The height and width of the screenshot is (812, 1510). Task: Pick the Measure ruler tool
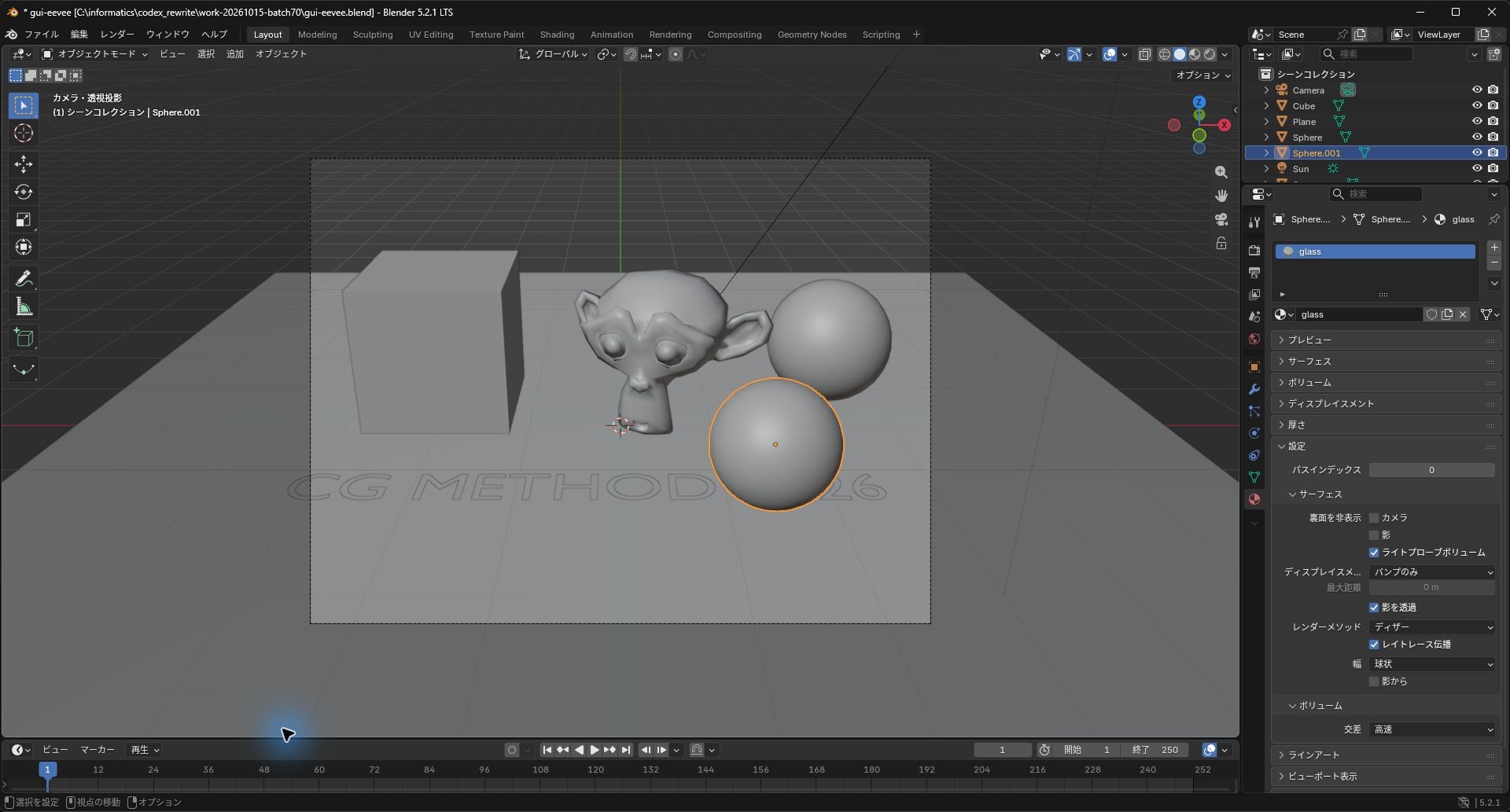click(x=24, y=307)
